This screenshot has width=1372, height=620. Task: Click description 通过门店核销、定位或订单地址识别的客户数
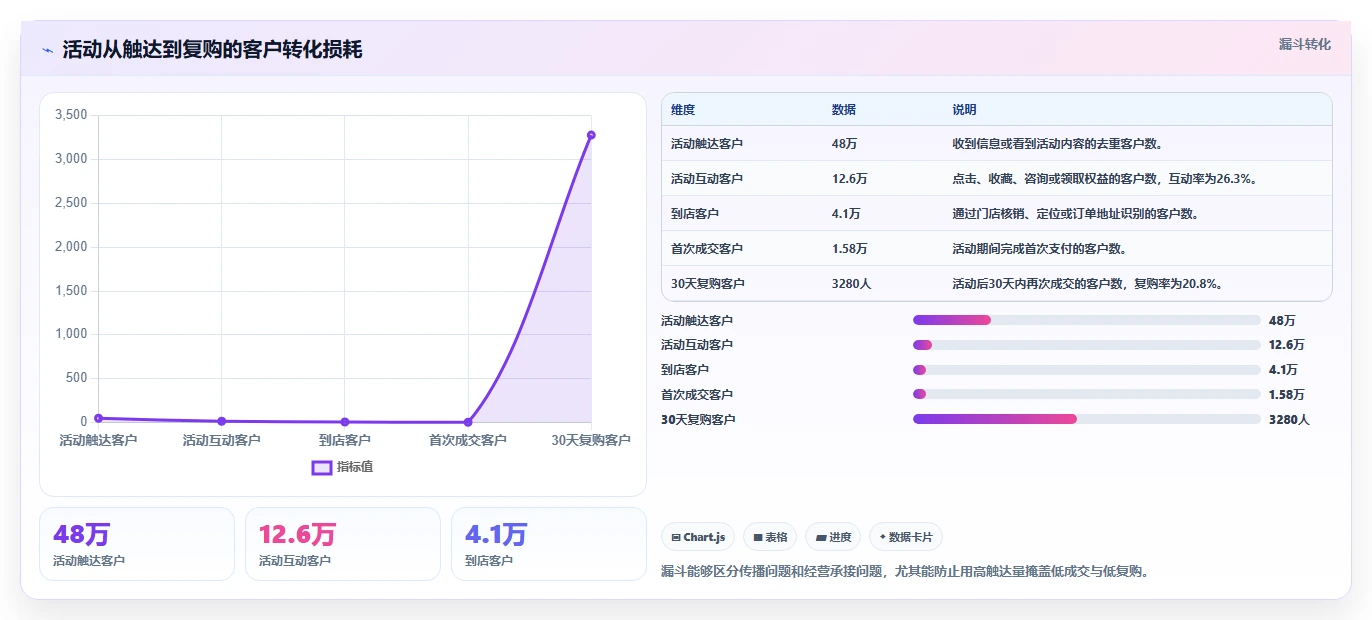pyautogui.click(x=1076, y=214)
